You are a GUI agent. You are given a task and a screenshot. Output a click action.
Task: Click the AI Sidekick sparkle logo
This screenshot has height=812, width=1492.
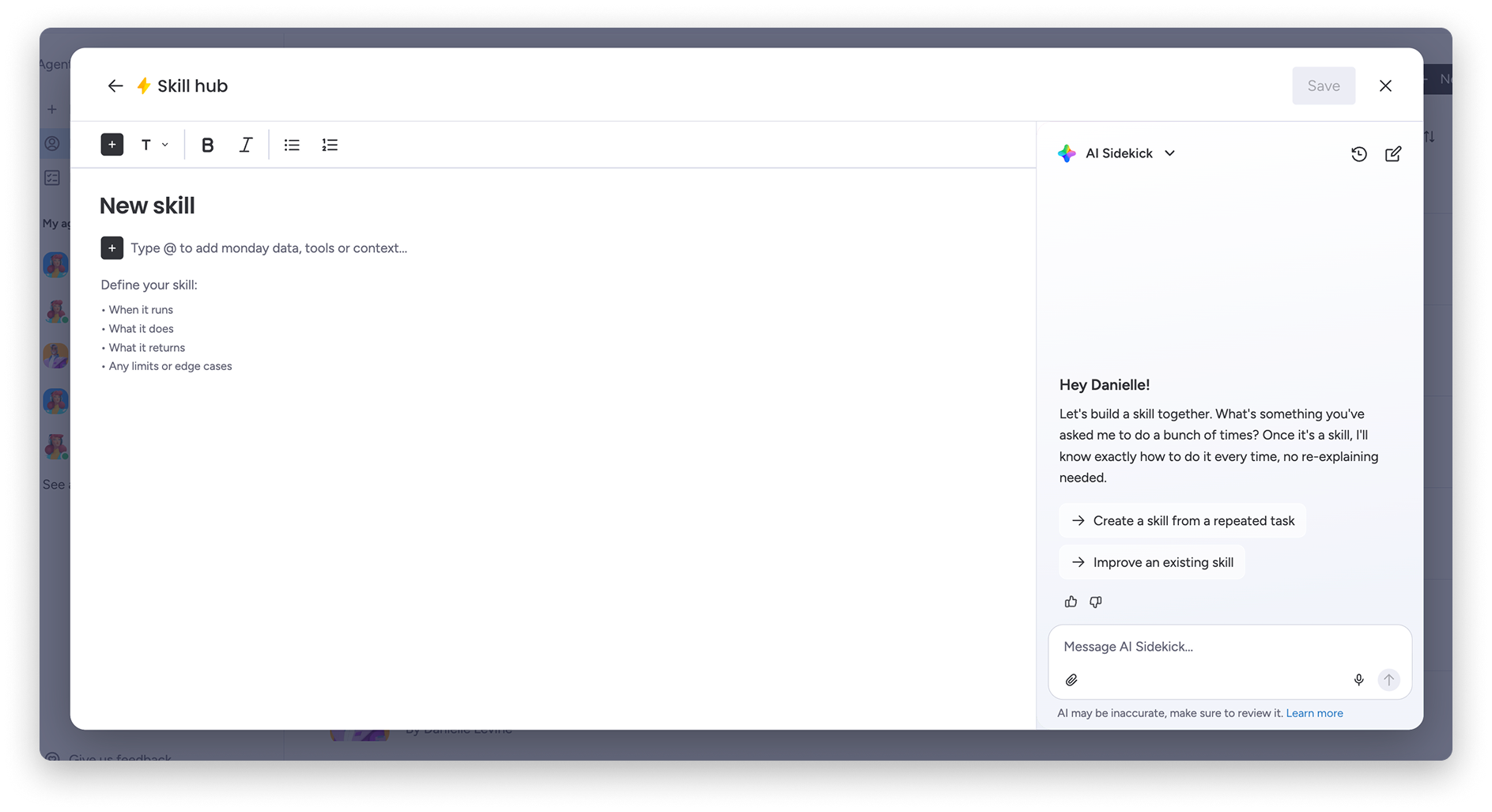1067,153
